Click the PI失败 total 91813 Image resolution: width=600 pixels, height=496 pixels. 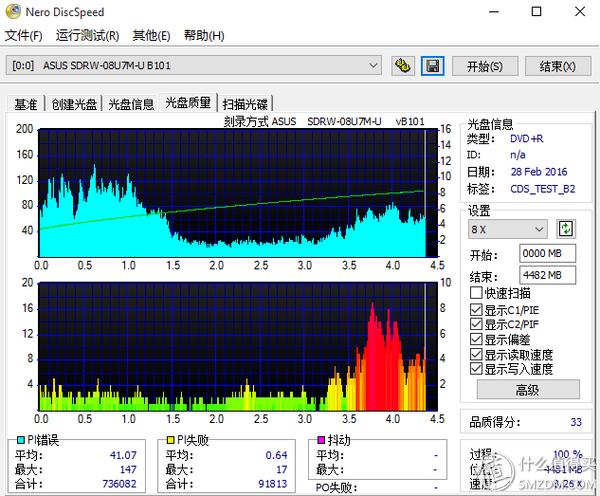pyautogui.click(x=272, y=484)
